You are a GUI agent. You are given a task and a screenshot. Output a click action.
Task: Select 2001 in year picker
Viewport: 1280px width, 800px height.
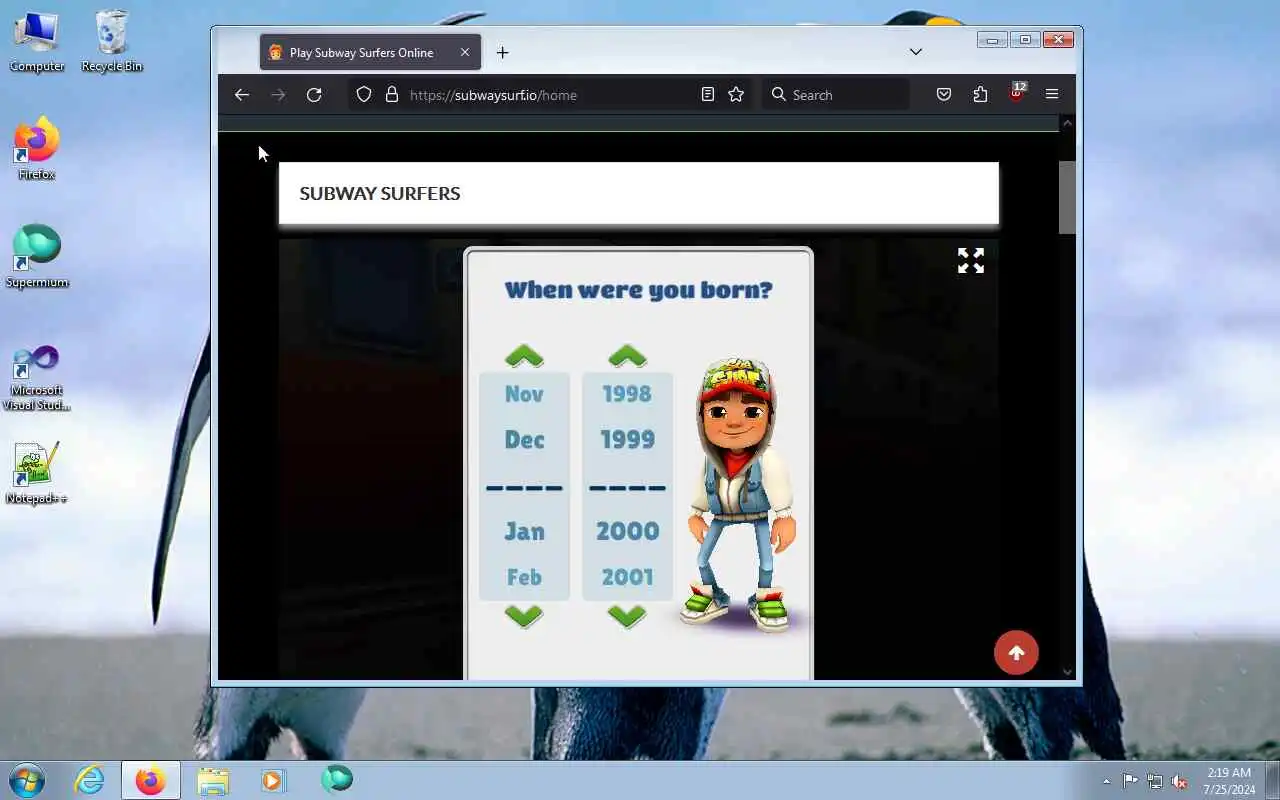click(x=627, y=577)
